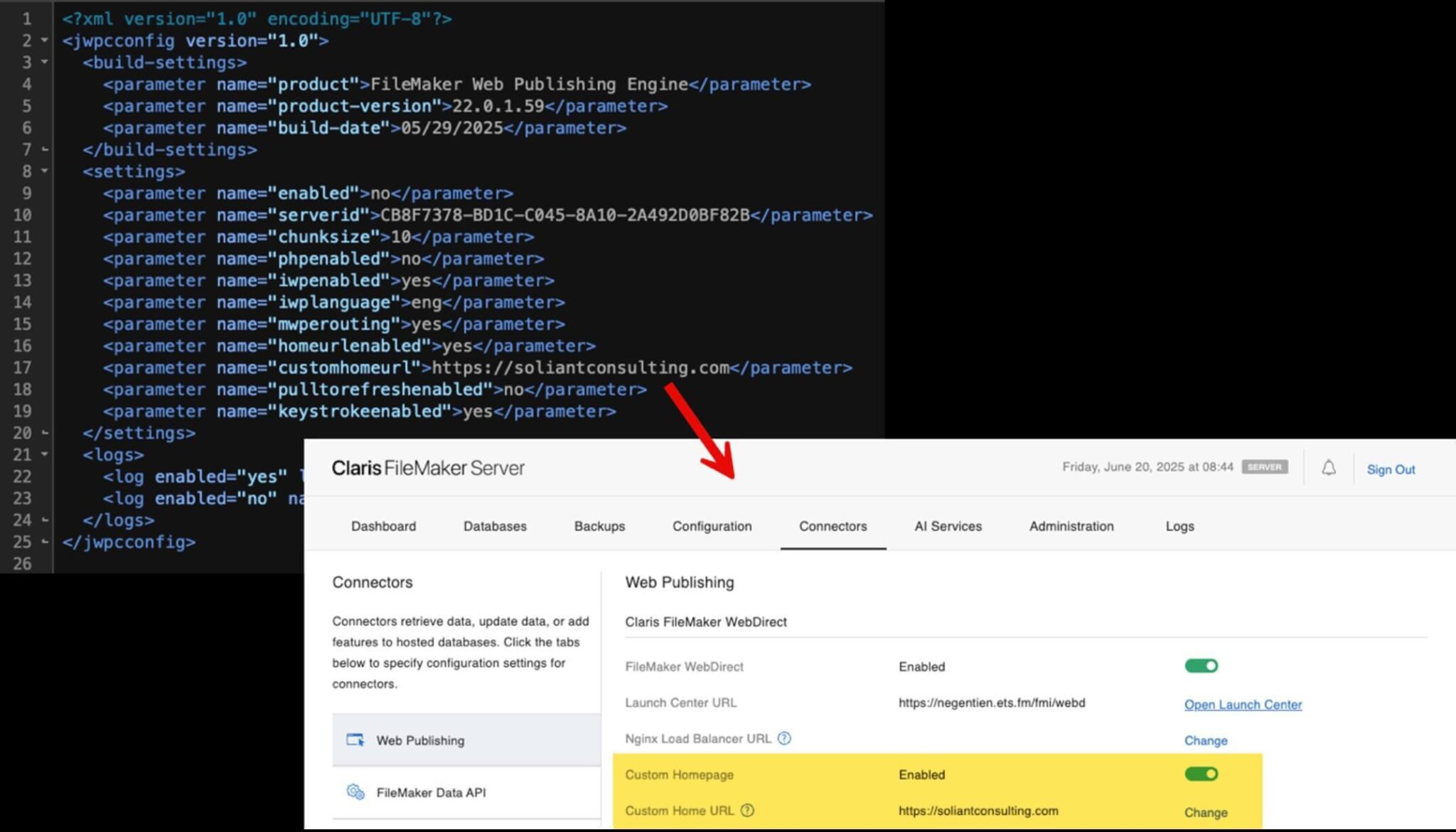This screenshot has height=832, width=1456.
Task: Click the Sign Out link
Action: click(1391, 469)
